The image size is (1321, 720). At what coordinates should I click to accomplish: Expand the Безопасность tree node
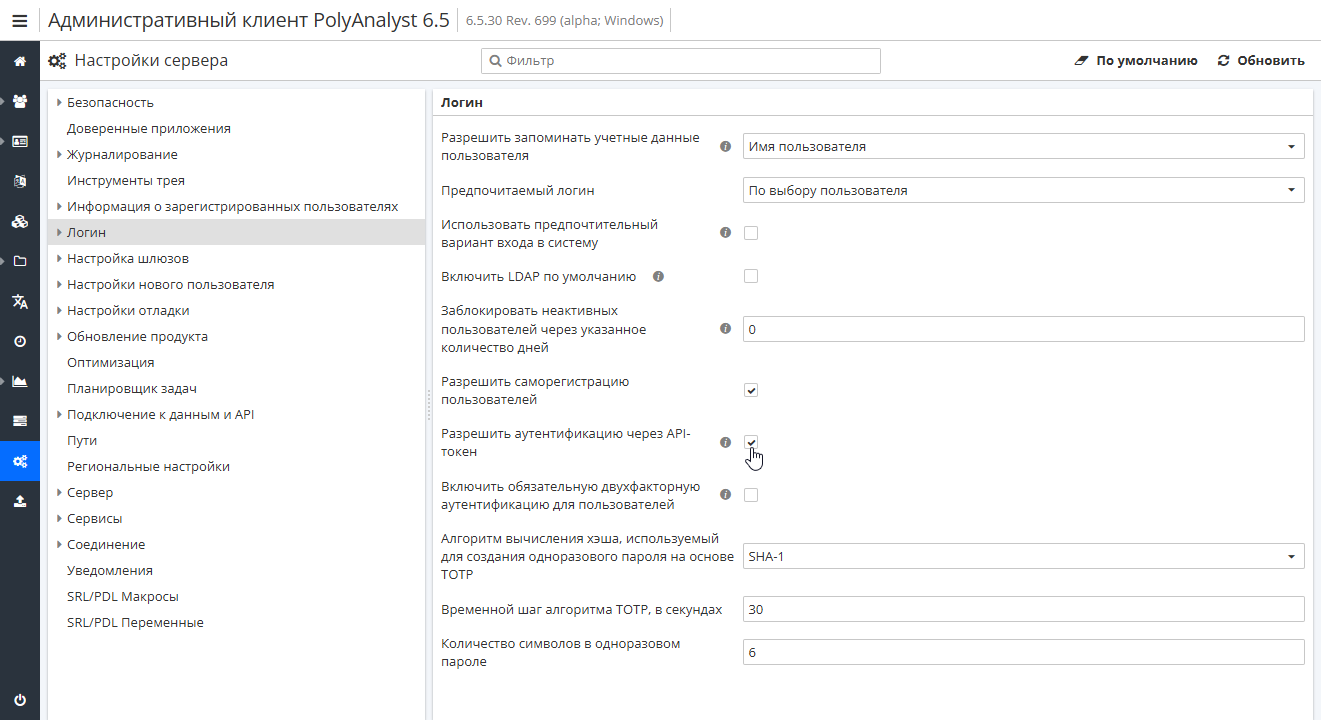59,102
